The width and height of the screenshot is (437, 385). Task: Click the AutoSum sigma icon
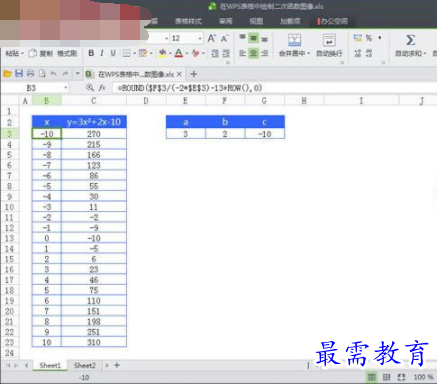tap(410, 40)
